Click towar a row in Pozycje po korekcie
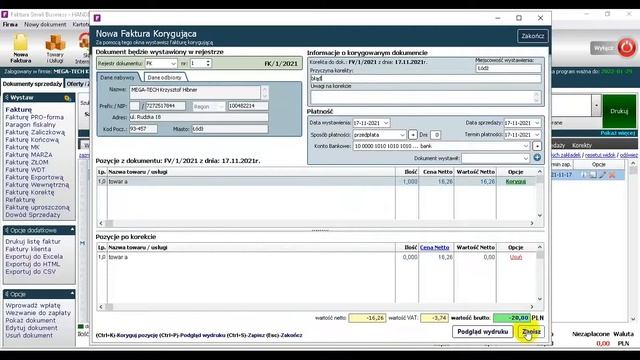640x360 pixels. pyautogui.click(x=316, y=257)
